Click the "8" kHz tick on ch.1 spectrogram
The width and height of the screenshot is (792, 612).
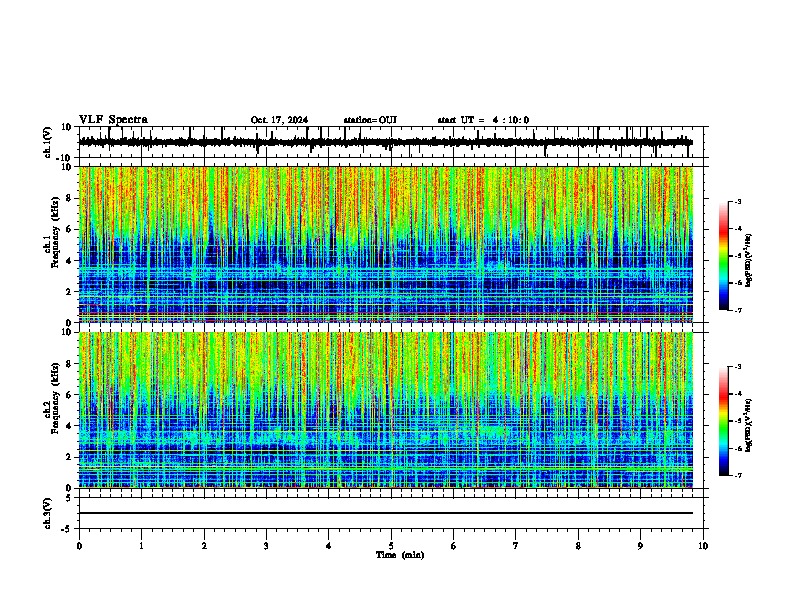69,198
